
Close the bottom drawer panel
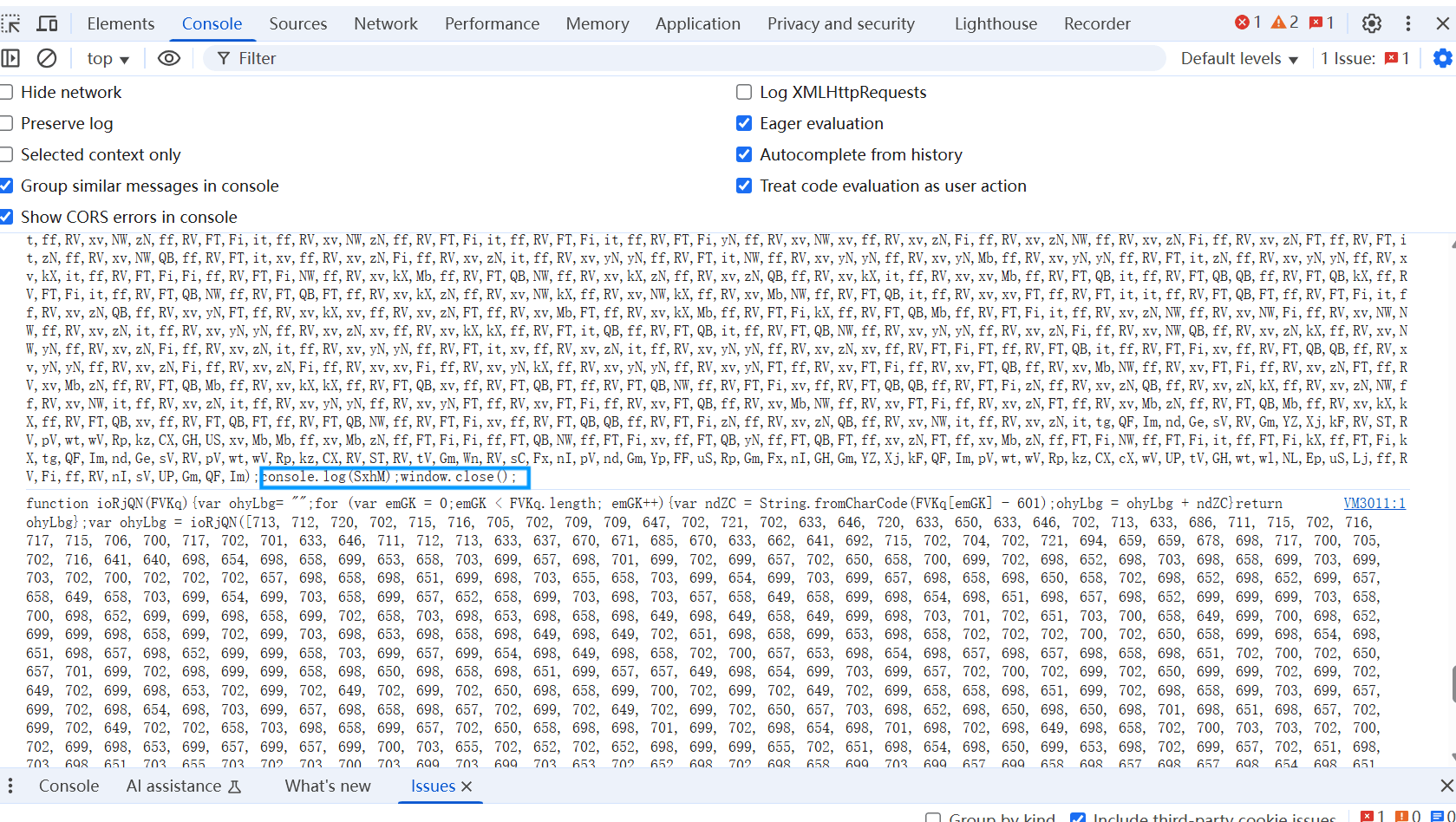(1446, 786)
